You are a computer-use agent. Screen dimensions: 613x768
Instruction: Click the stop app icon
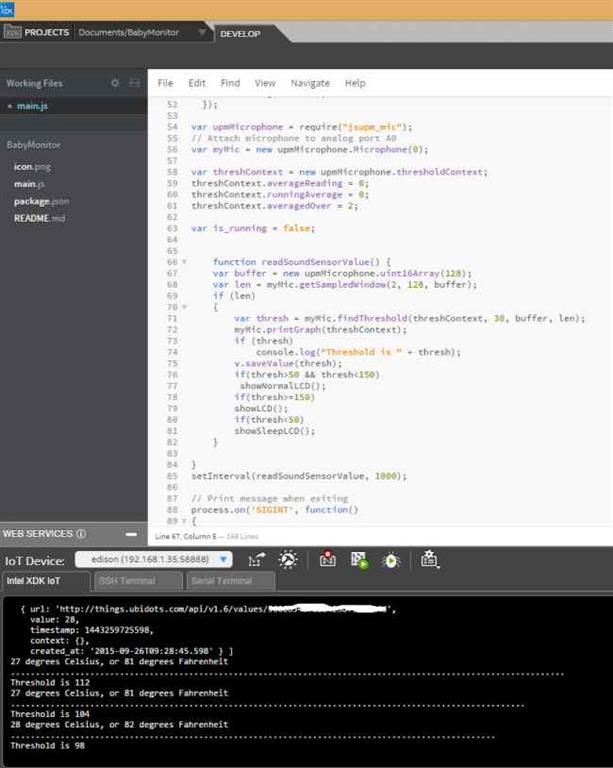pos(328,559)
